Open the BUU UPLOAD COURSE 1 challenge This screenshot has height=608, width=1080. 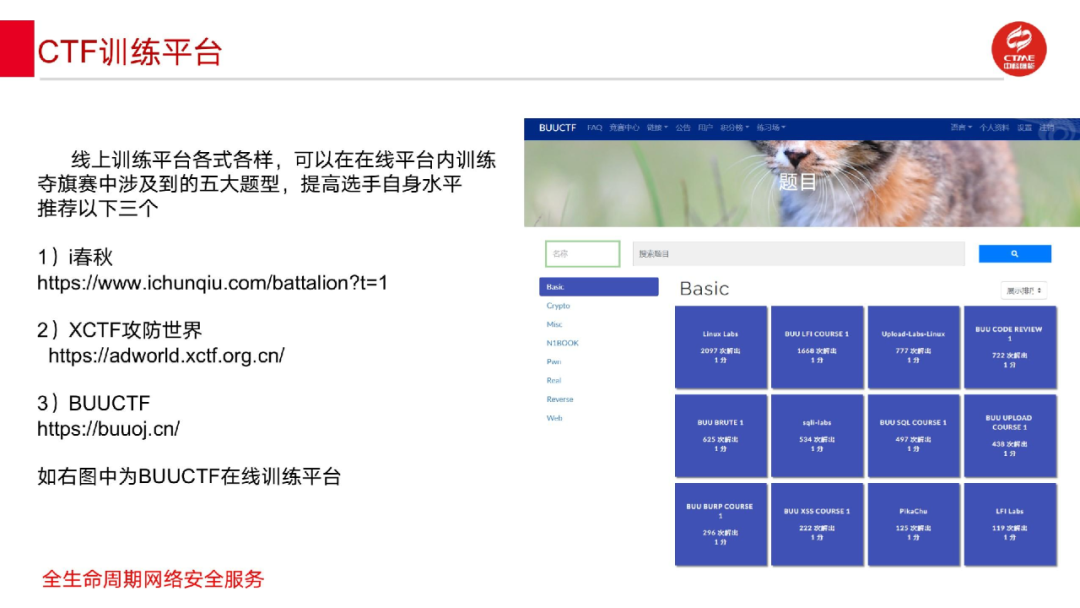1010,436
